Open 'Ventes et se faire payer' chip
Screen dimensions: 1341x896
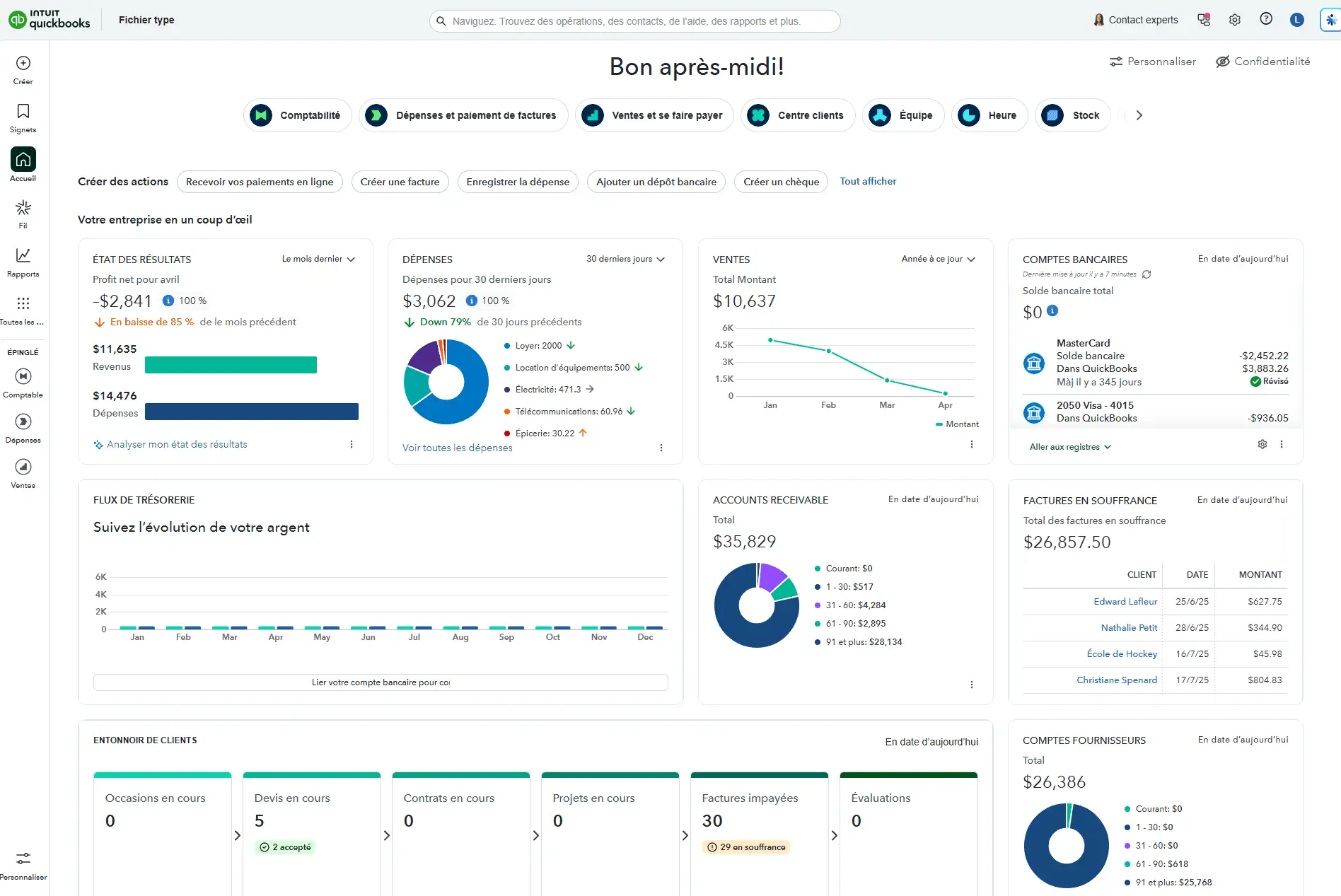(x=655, y=115)
